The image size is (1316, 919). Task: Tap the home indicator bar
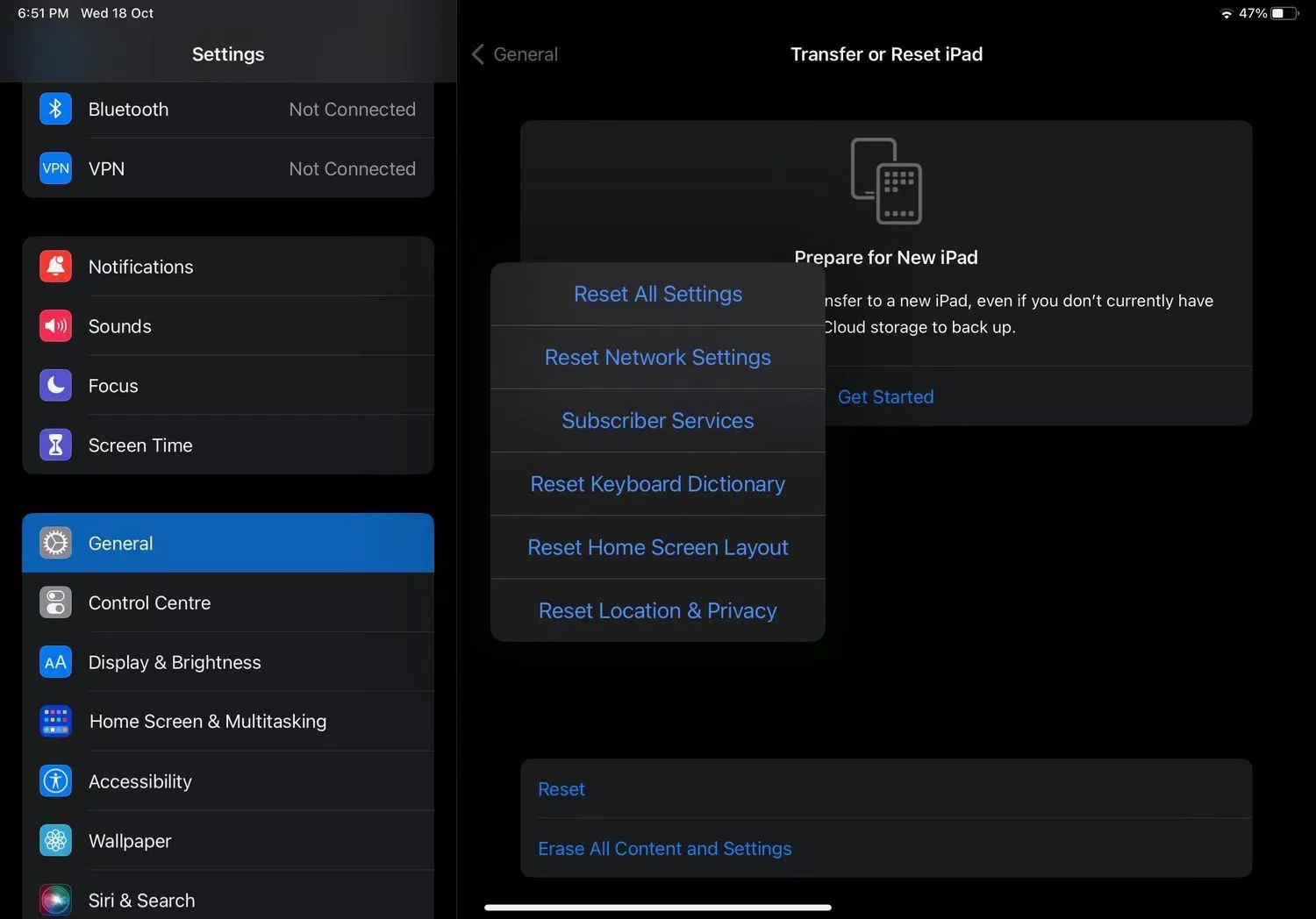(658, 908)
